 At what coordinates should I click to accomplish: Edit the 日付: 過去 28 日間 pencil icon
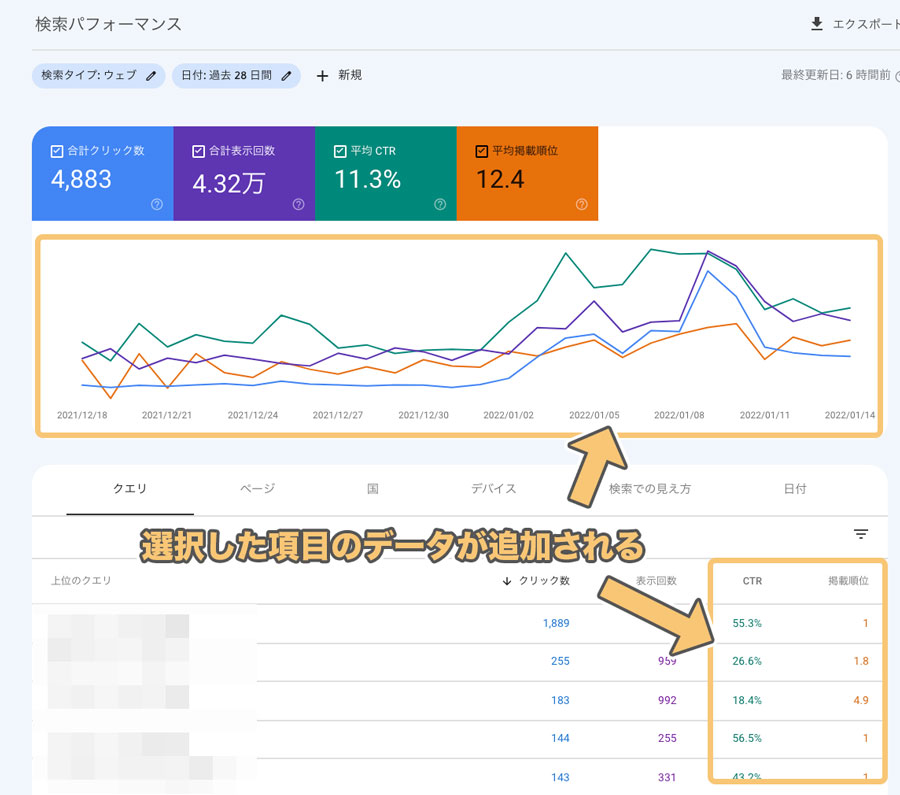point(286,76)
